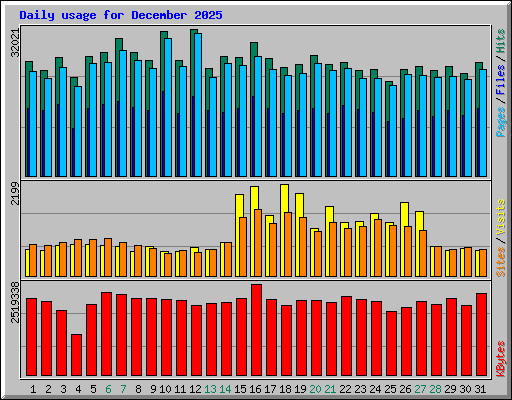Click the 32021 hits axis value
The image size is (512, 400).
[15, 43]
